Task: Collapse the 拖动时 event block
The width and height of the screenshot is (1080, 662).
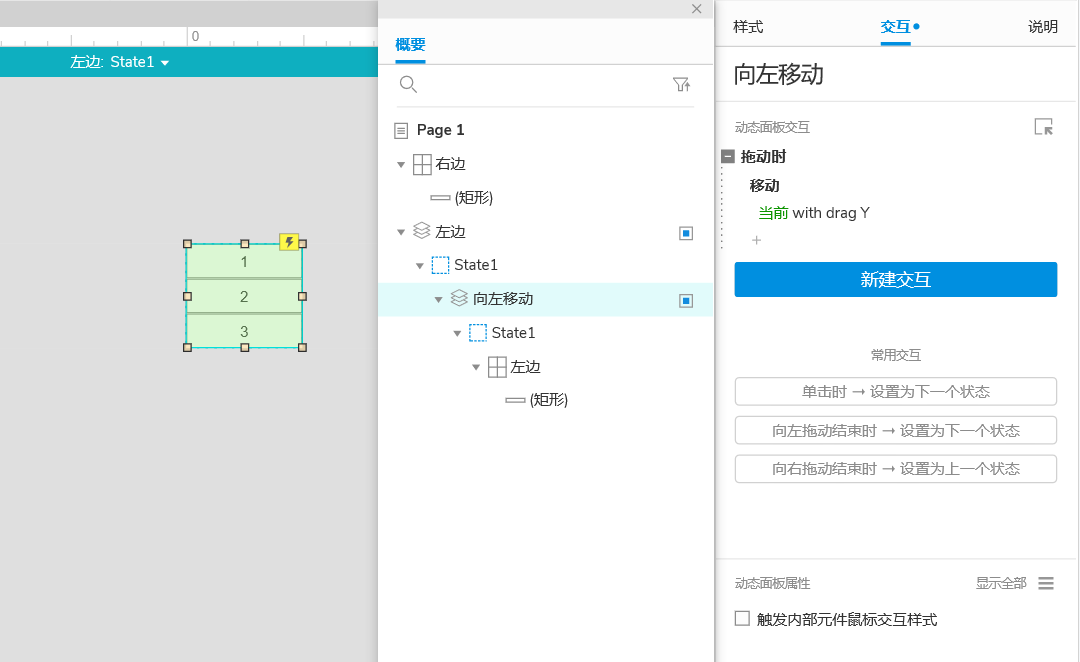Action: pos(727,156)
